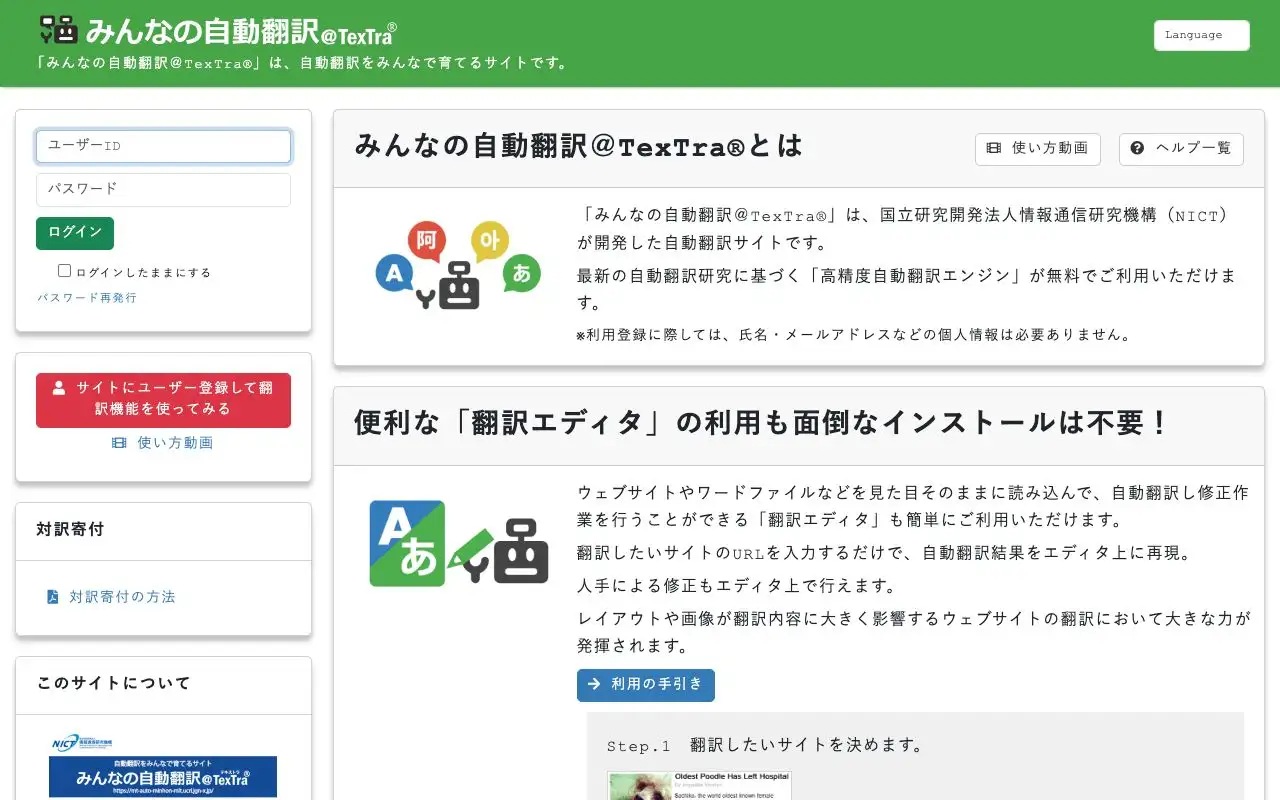Click the みんなの自動翻訳@TexTra site title
1280x800 pixels.
point(241,32)
